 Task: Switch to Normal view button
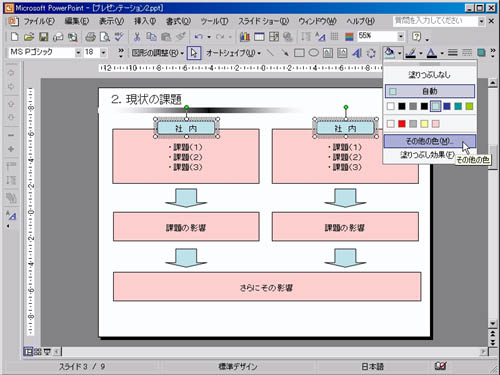pyautogui.click(x=28, y=351)
